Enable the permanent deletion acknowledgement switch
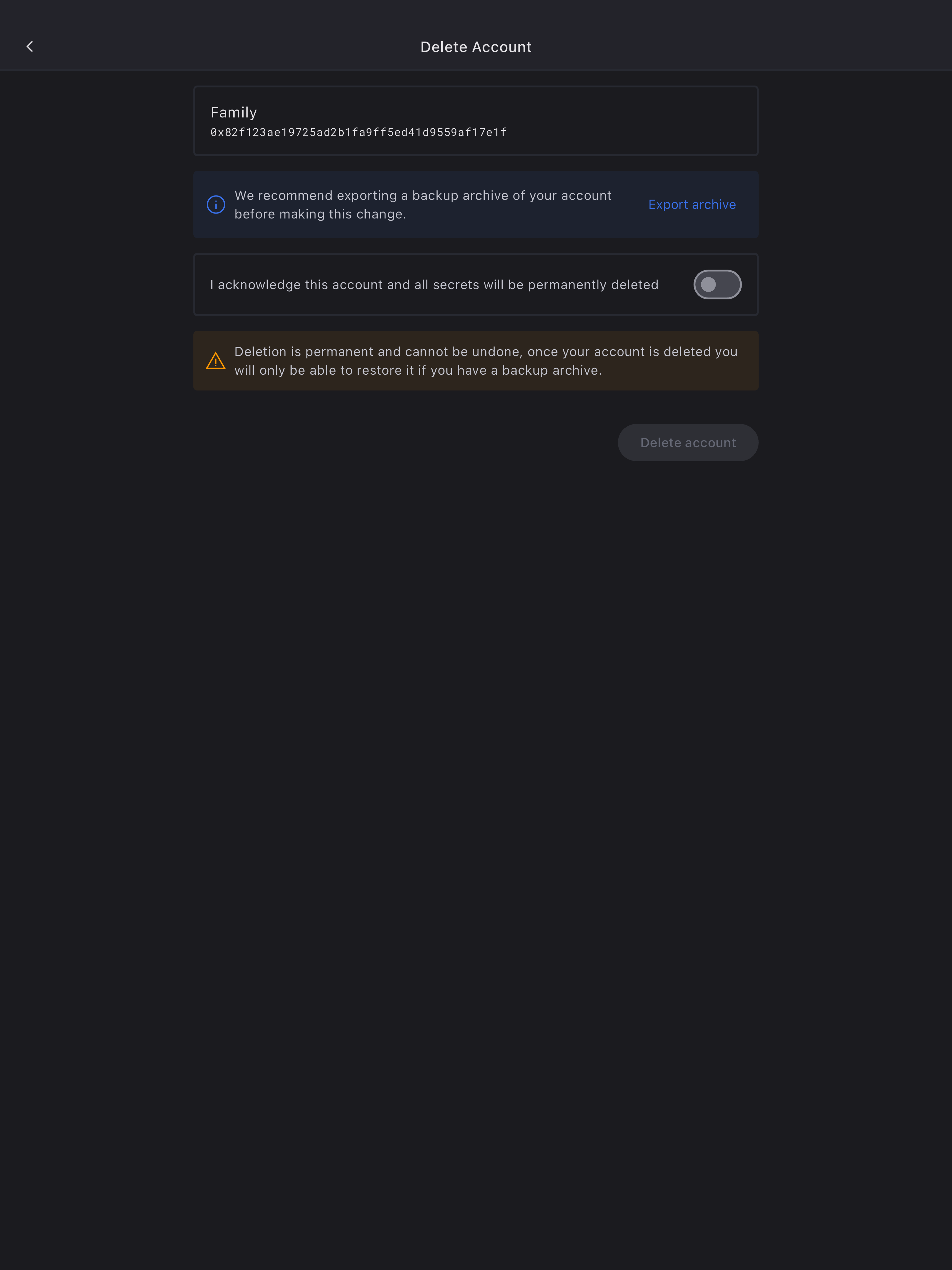 [x=717, y=285]
